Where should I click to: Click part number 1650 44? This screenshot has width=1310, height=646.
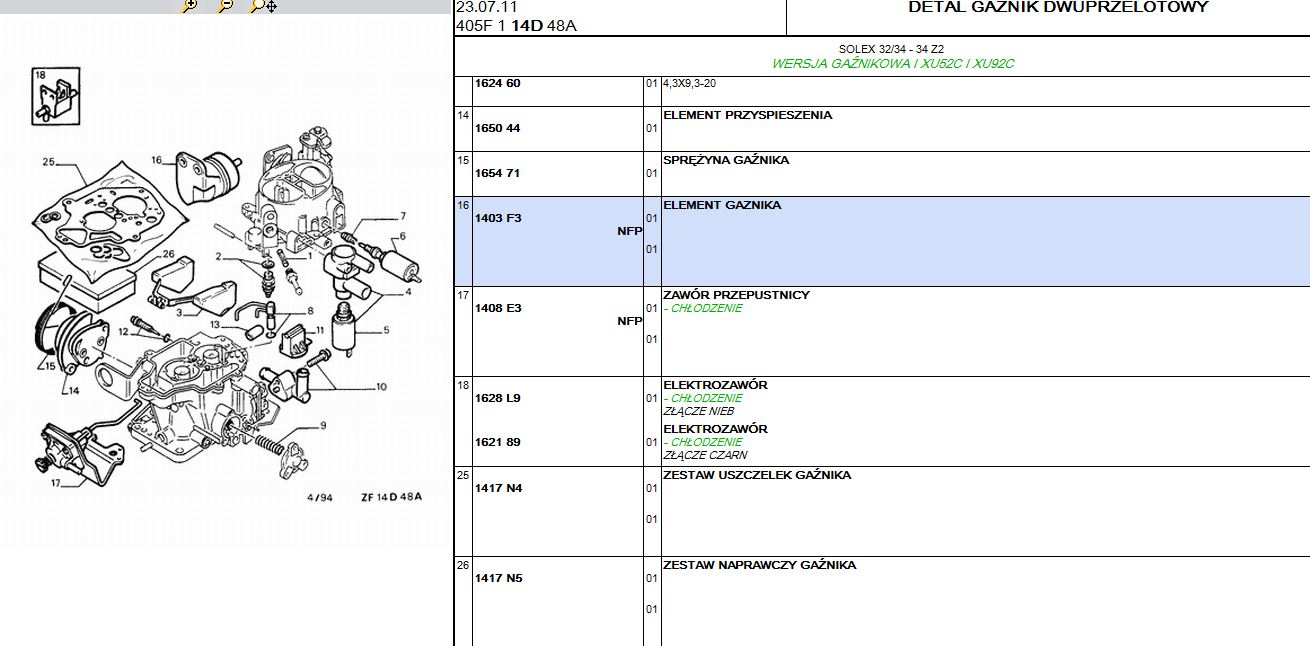[497, 128]
